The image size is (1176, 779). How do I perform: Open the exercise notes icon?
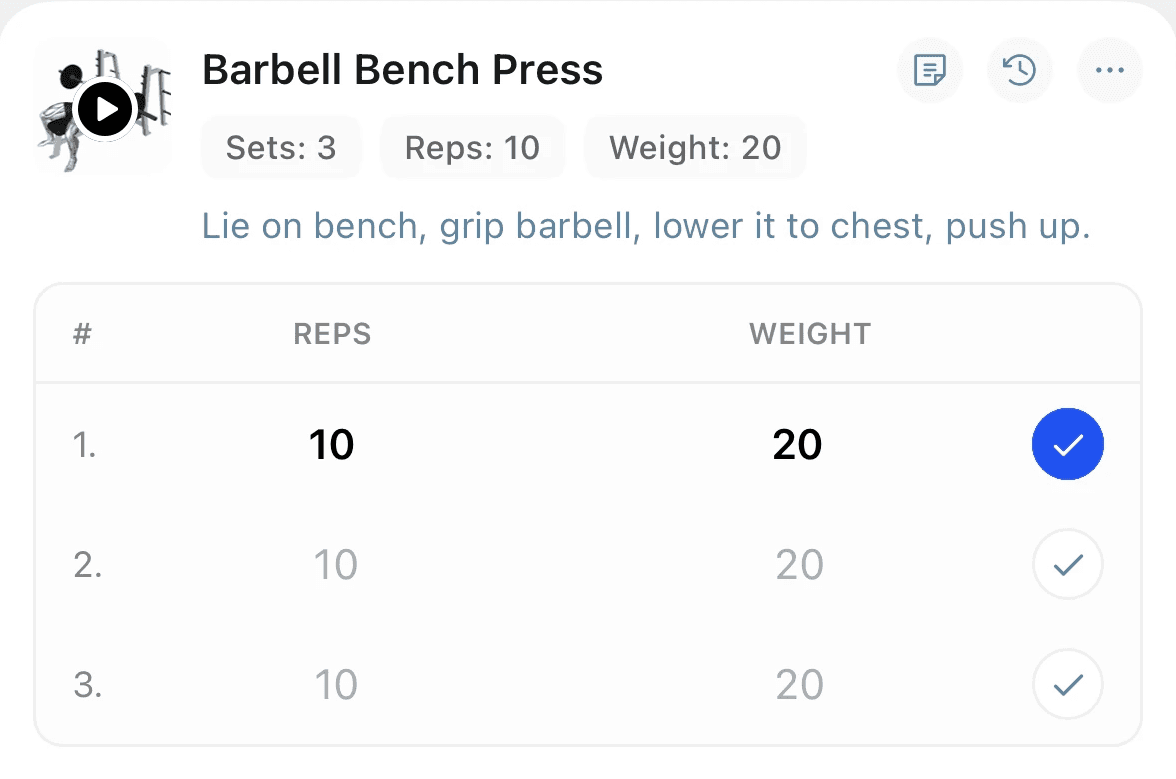tap(930, 70)
